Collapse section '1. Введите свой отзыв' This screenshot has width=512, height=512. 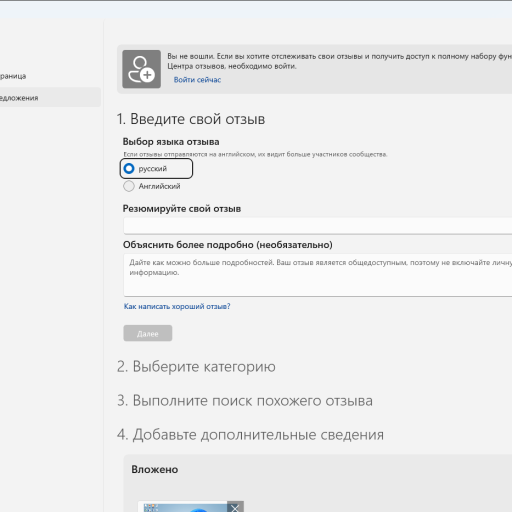pos(191,119)
